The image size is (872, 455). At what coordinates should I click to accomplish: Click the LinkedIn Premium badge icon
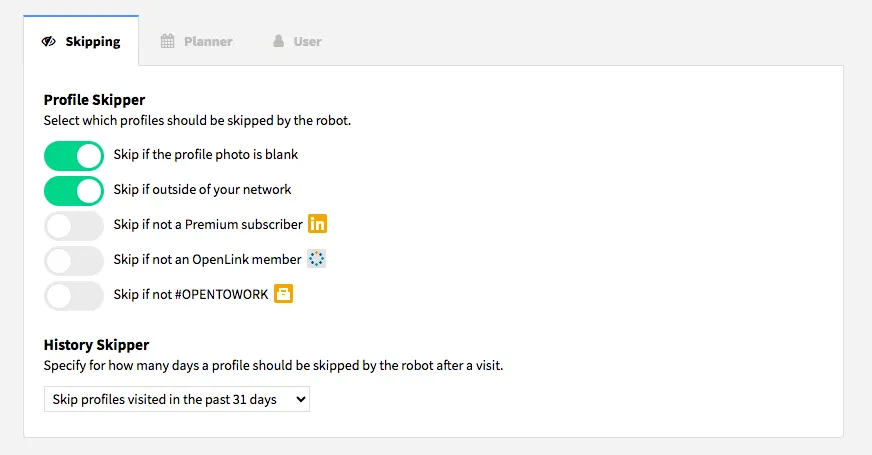[x=318, y=224]
